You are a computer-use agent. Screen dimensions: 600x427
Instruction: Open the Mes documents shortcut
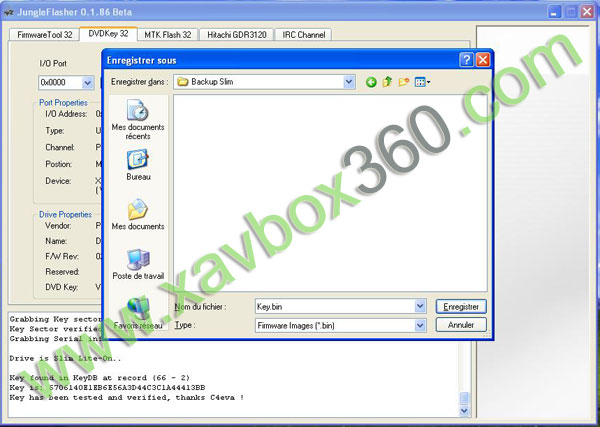[x=138, y=215]
